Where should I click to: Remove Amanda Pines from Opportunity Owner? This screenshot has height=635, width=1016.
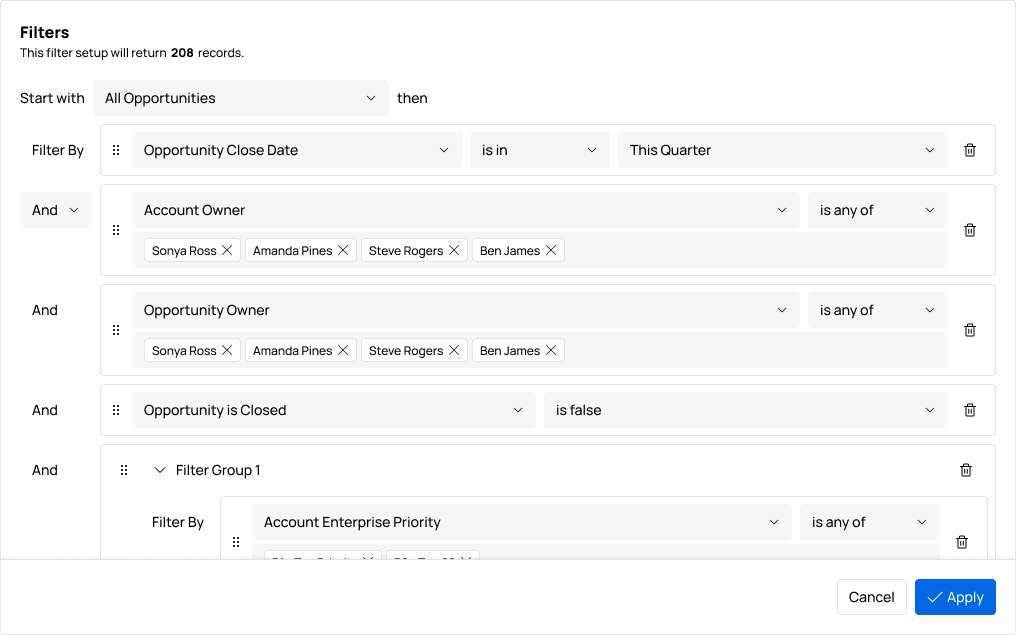pos(343,350)
